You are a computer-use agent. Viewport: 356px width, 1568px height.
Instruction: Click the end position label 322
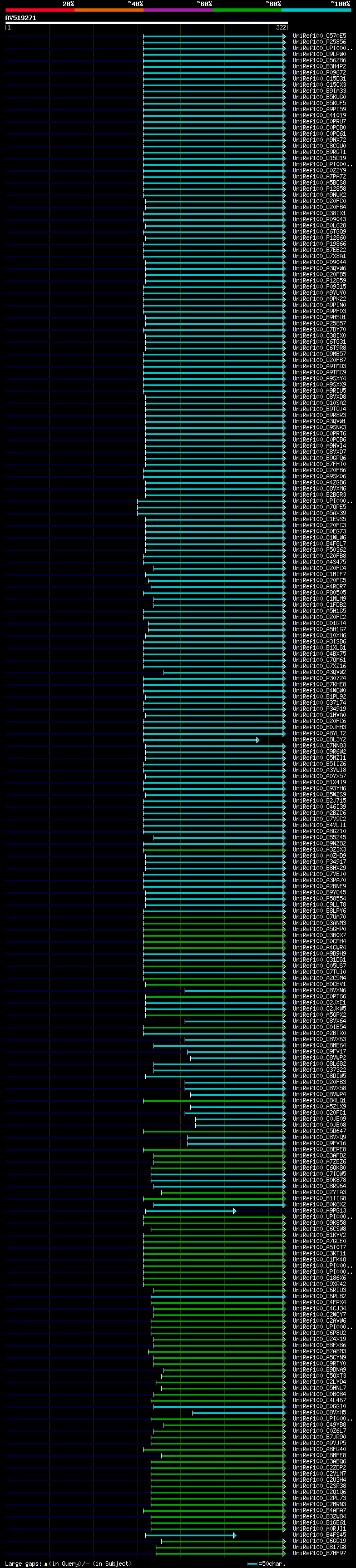click(280, 27)
